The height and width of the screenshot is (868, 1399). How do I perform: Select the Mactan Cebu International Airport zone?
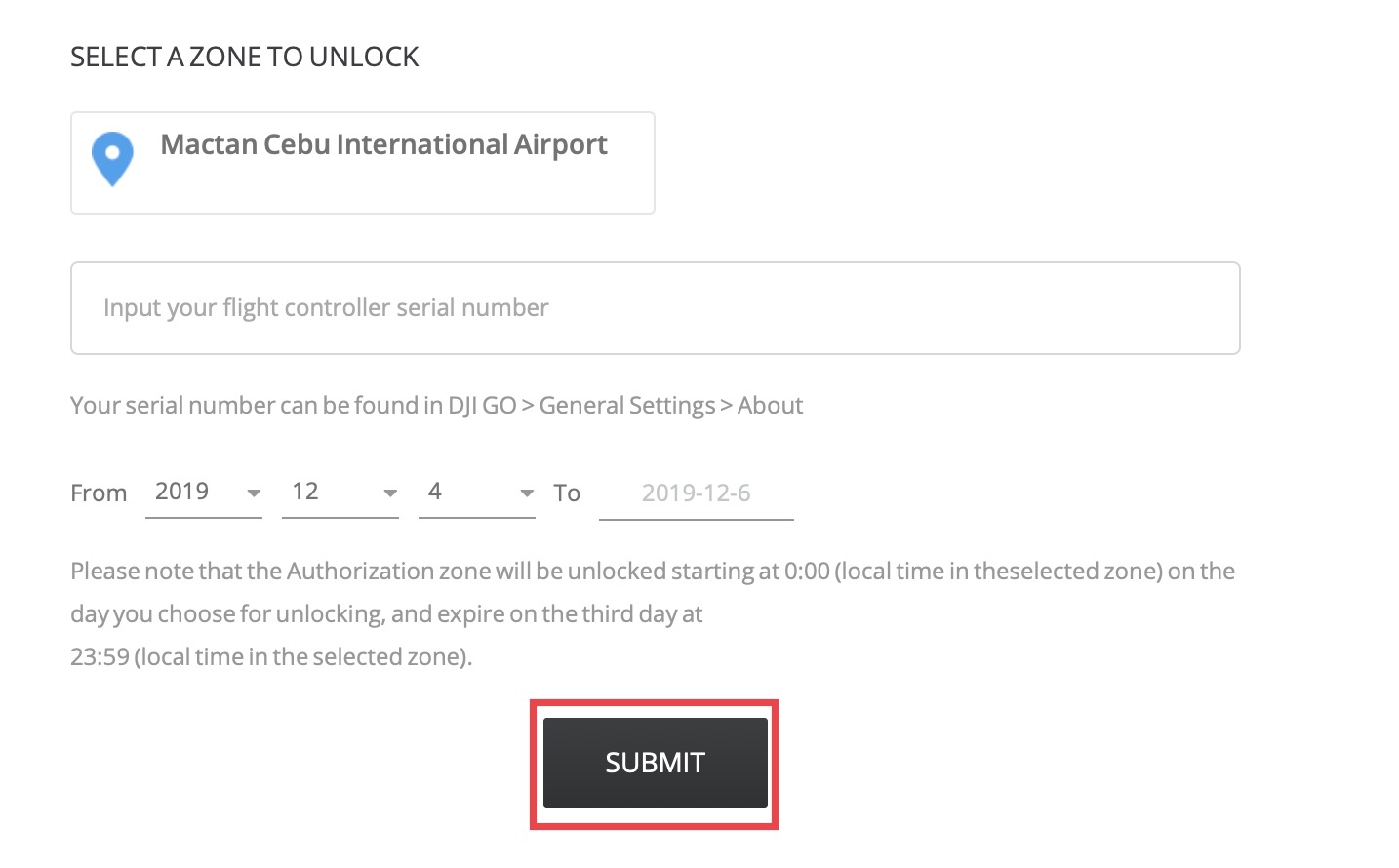click(383, 145)
